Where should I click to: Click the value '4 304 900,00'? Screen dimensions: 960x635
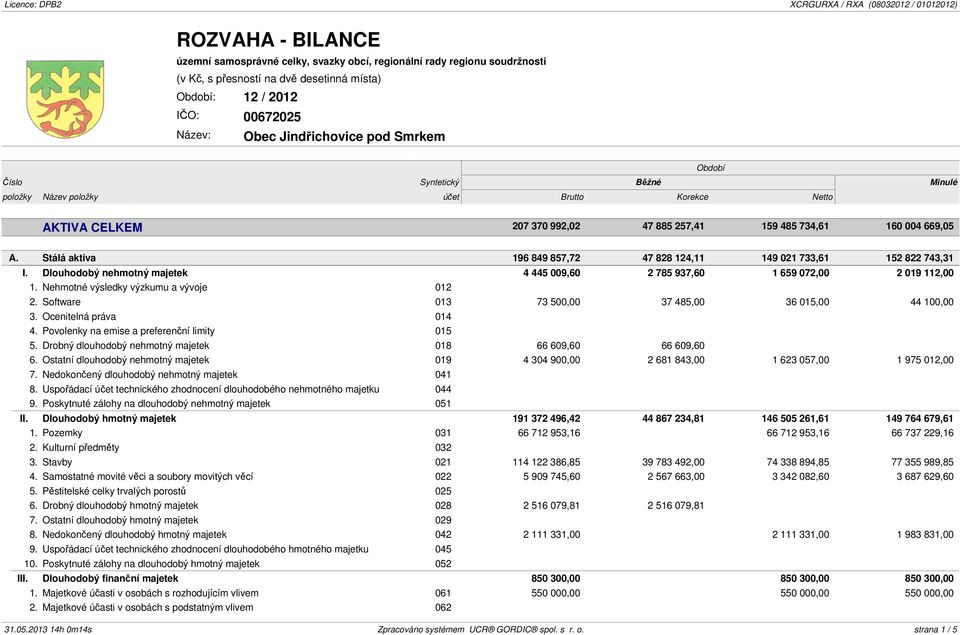click(552, 360)
